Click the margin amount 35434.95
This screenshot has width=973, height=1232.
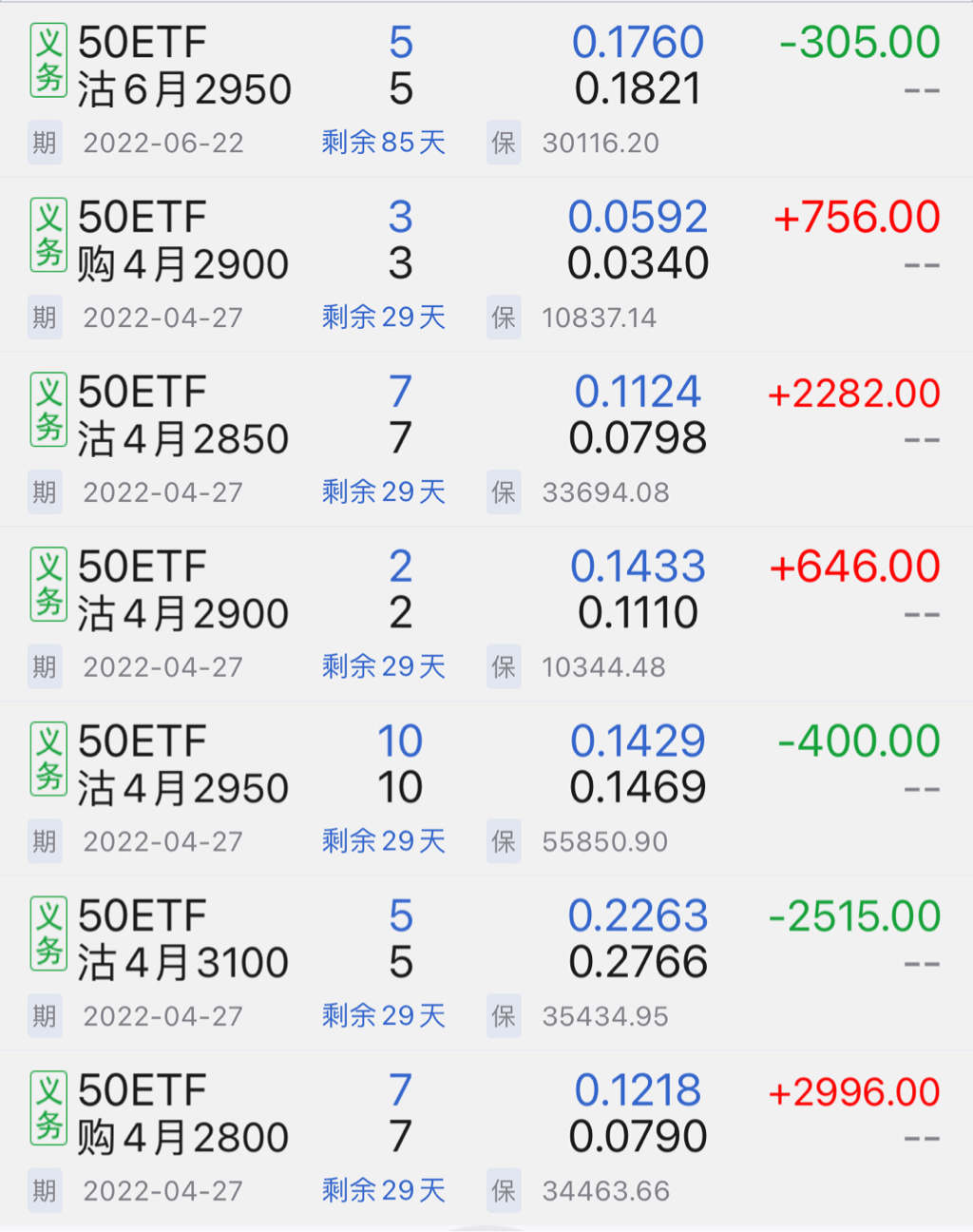[x=605, y=1016]
